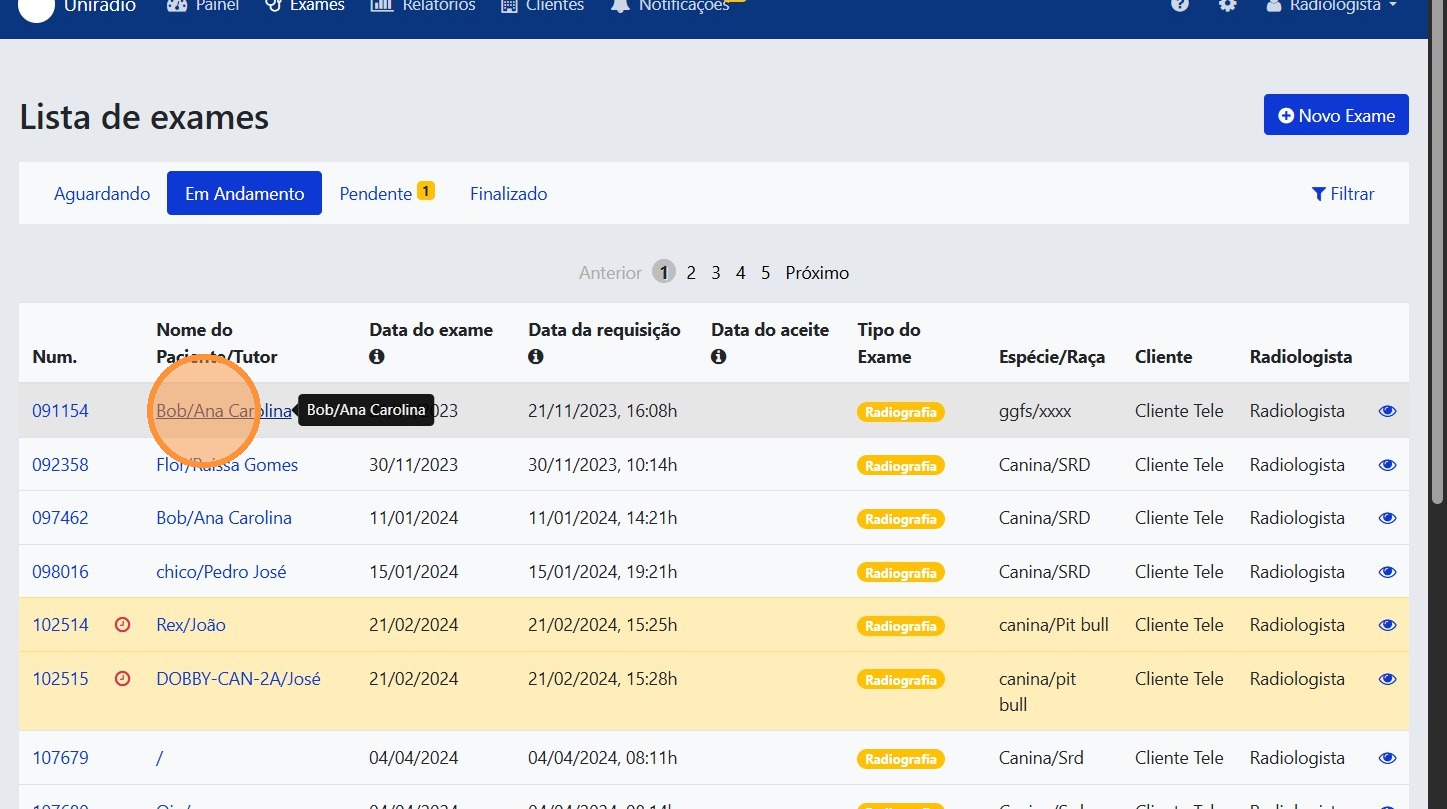View exam 091154 using eye icon

coord(1387,411)
